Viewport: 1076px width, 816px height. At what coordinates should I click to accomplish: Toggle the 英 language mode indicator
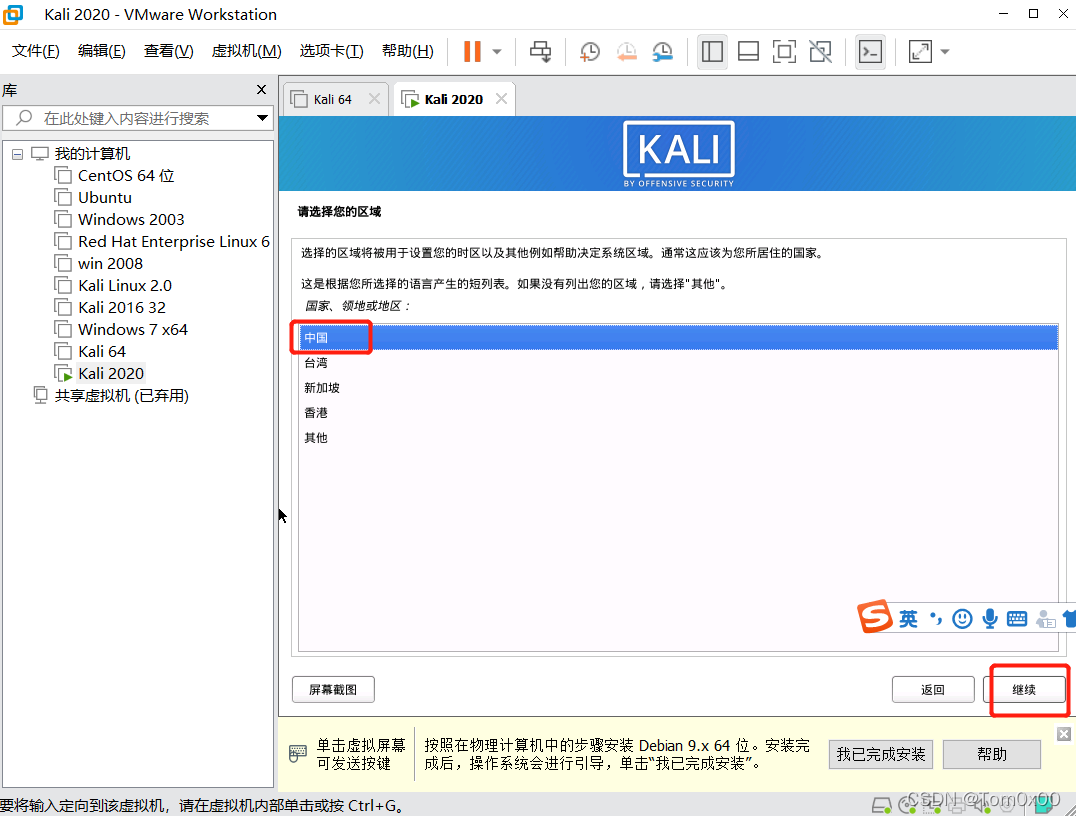(908, 619)
